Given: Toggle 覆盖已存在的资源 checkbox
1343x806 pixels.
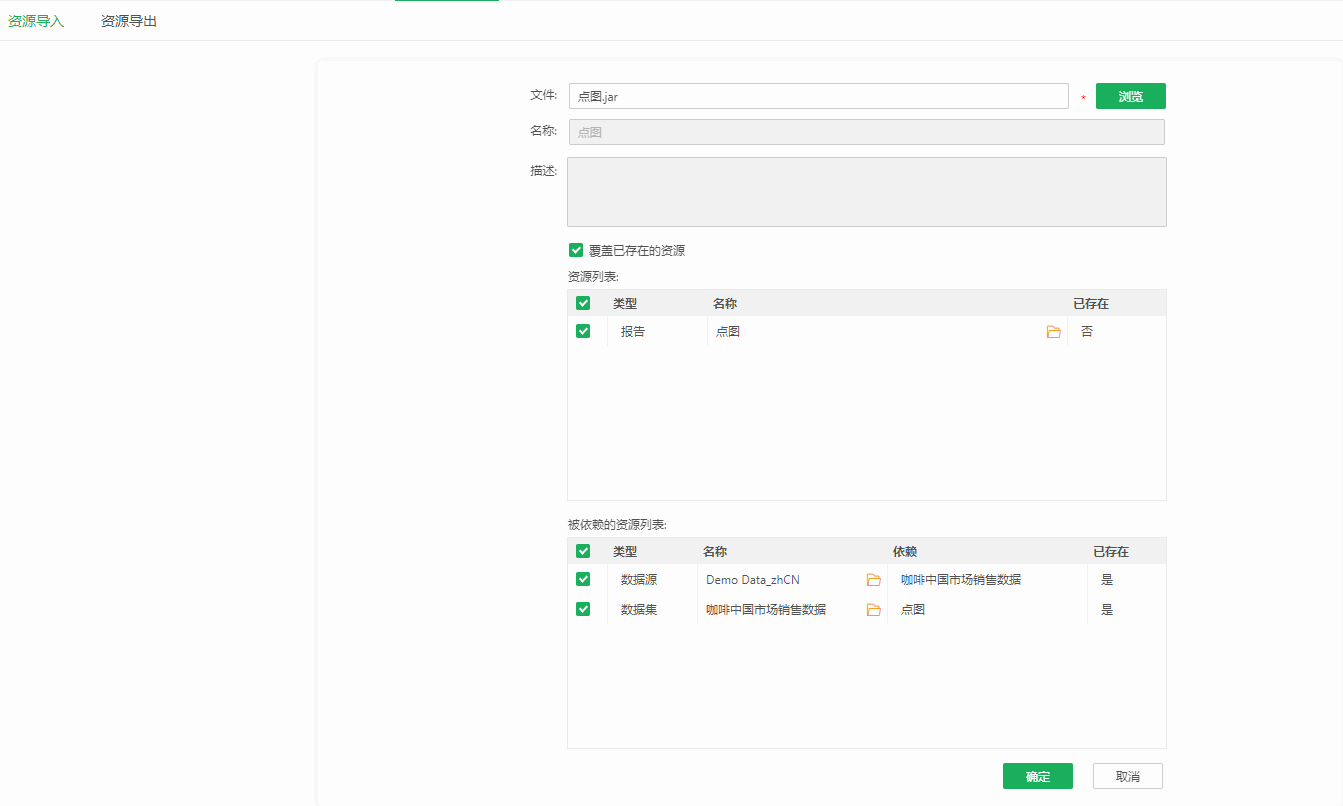Looking at the screenshot, I should pos(576,250).
